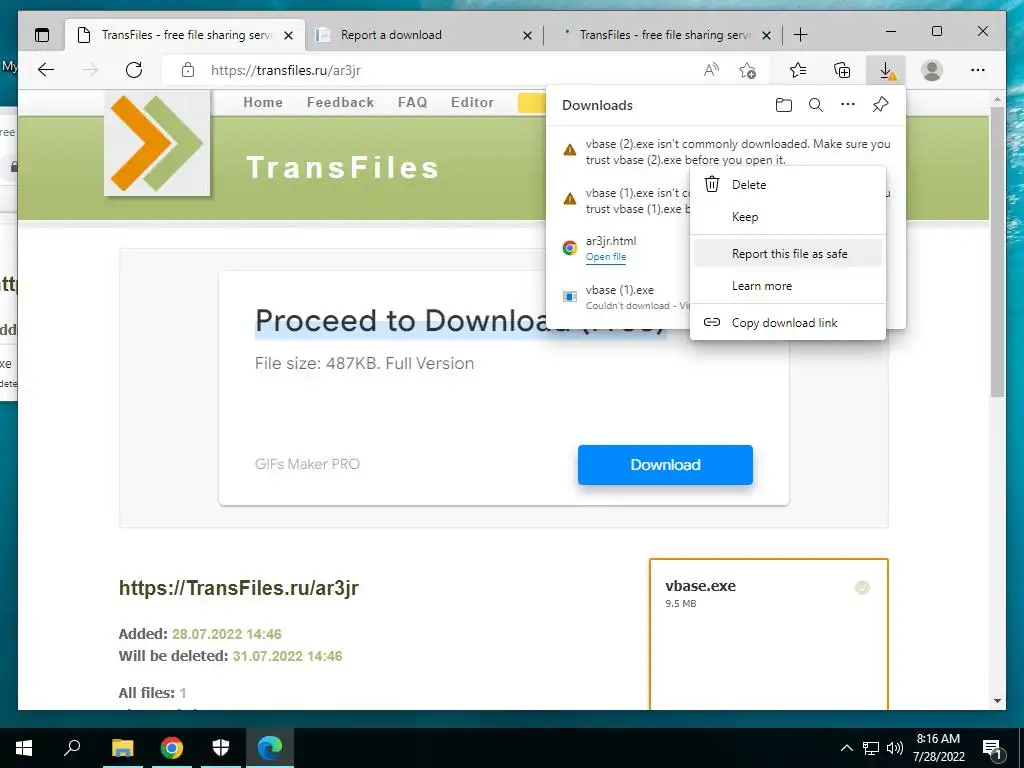This screenshot has height=768, width=1024.
Task: Open the downloads folder icon in Downloads panel
Action: pyautogui.click(x=784, y=105)
